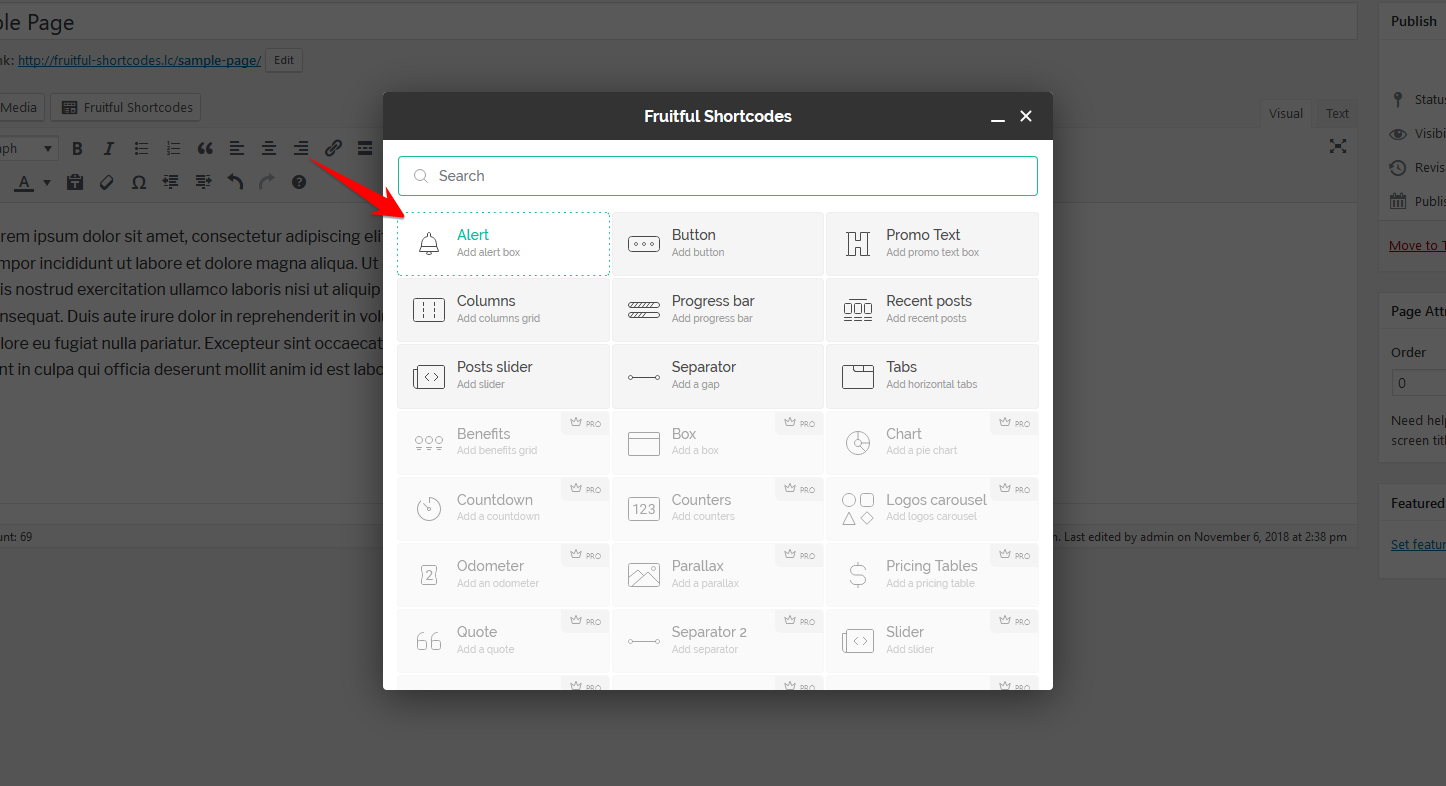Toggle italic formatting in editor toolbar
Screen dimensions: 1446x786
(x=109, y=149)
